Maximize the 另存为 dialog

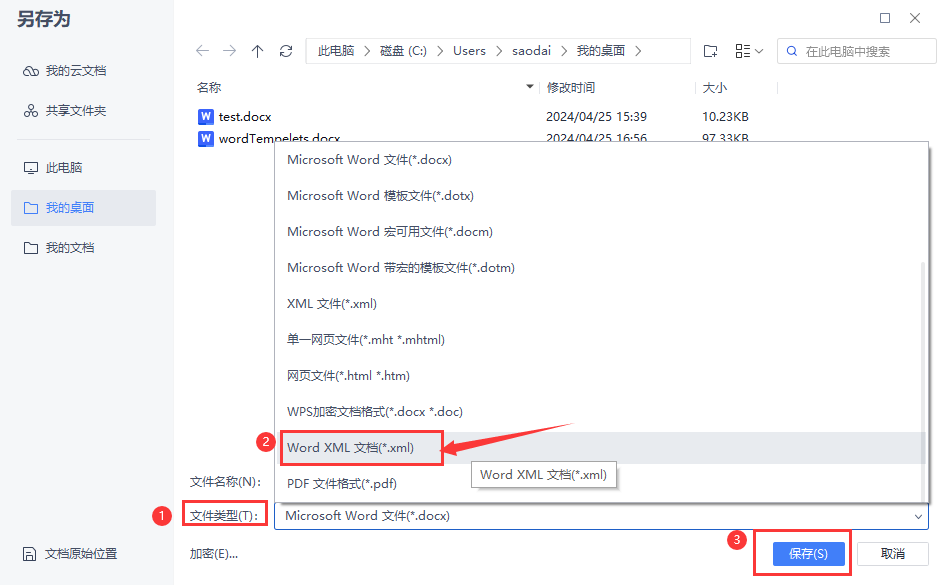click(x=884, y=18)
